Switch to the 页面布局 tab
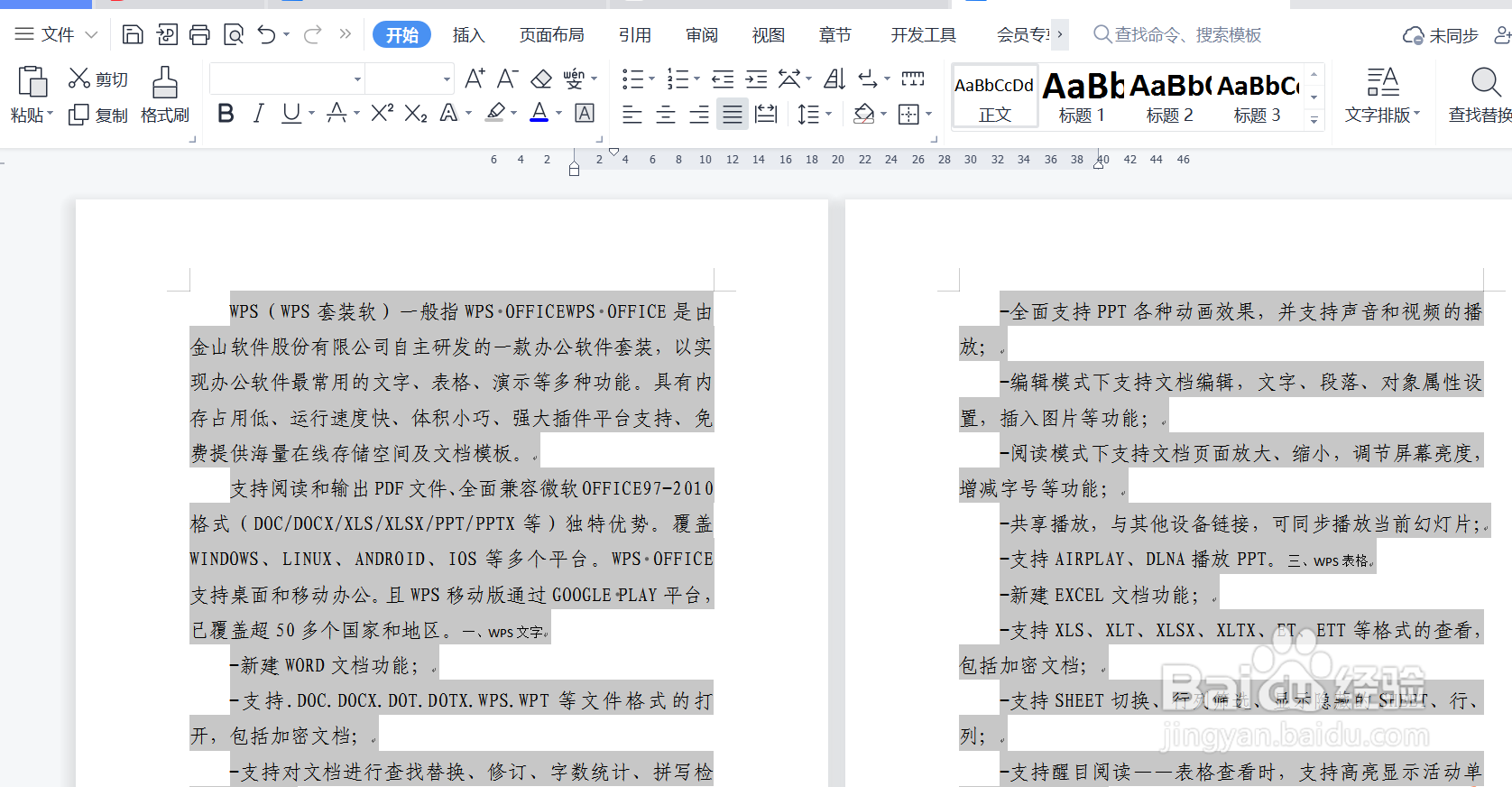This screenshot has width=1512, height=787. click(552, 34)
